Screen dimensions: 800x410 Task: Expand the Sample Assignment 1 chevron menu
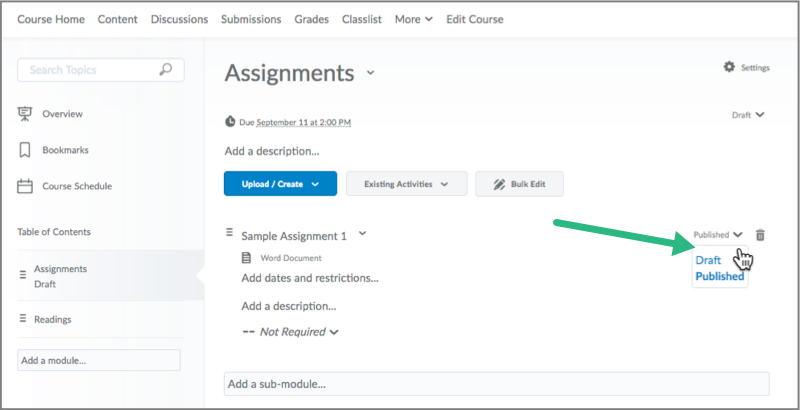pyautogui.click(x=362, y=234)
